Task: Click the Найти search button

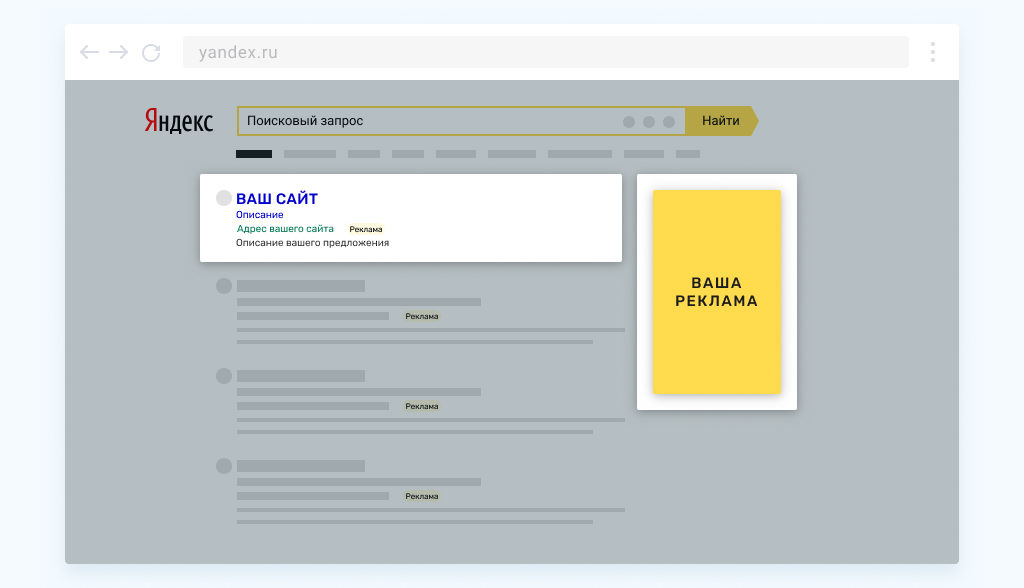Action: click(x=721, y=121)
